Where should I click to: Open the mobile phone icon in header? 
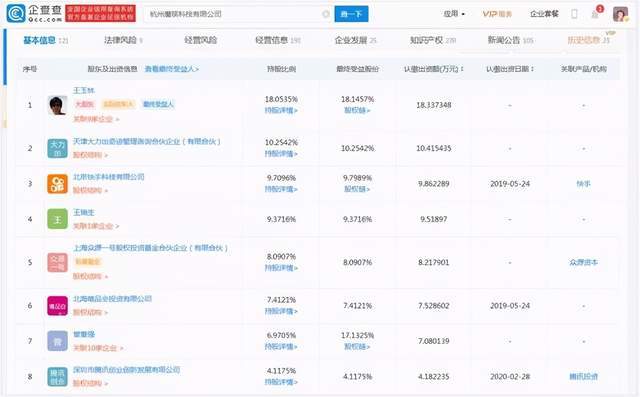pyautogui.click(x=574, y=14)
